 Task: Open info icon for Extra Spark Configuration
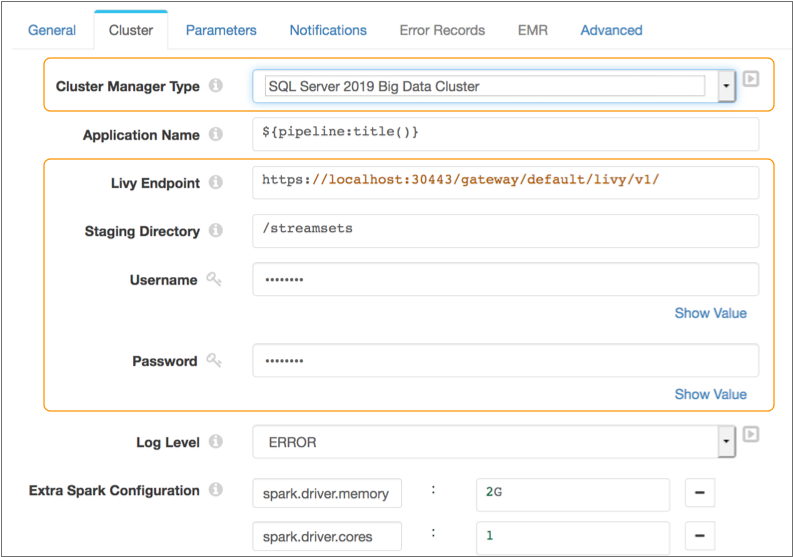[x=216, y=490]
